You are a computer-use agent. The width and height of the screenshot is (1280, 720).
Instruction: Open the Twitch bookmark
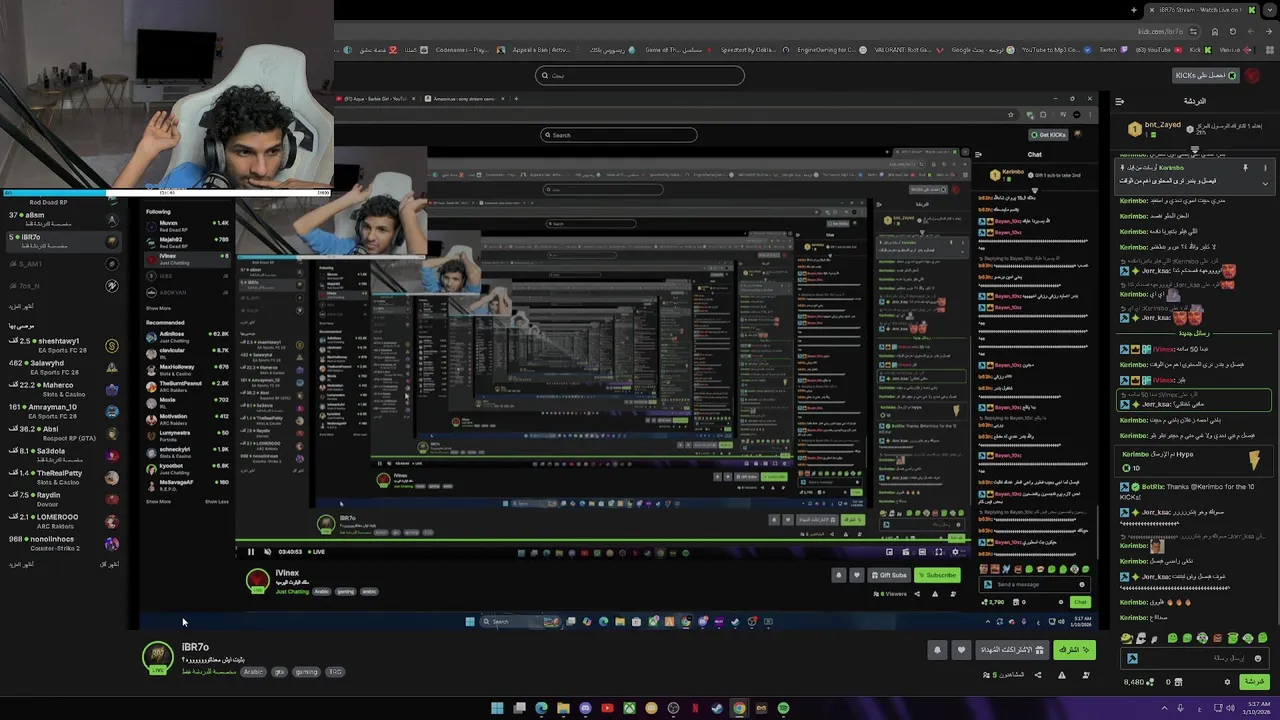tap(1113, 50)
